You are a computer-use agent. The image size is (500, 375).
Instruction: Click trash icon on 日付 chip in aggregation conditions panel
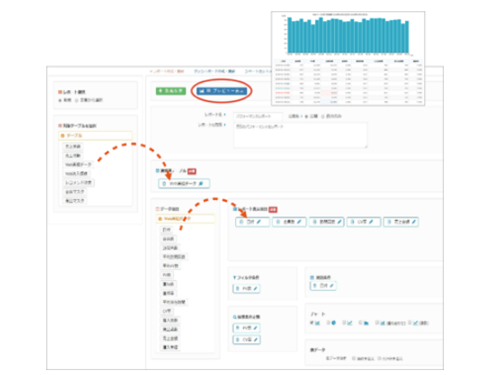(x=315, y=286)
